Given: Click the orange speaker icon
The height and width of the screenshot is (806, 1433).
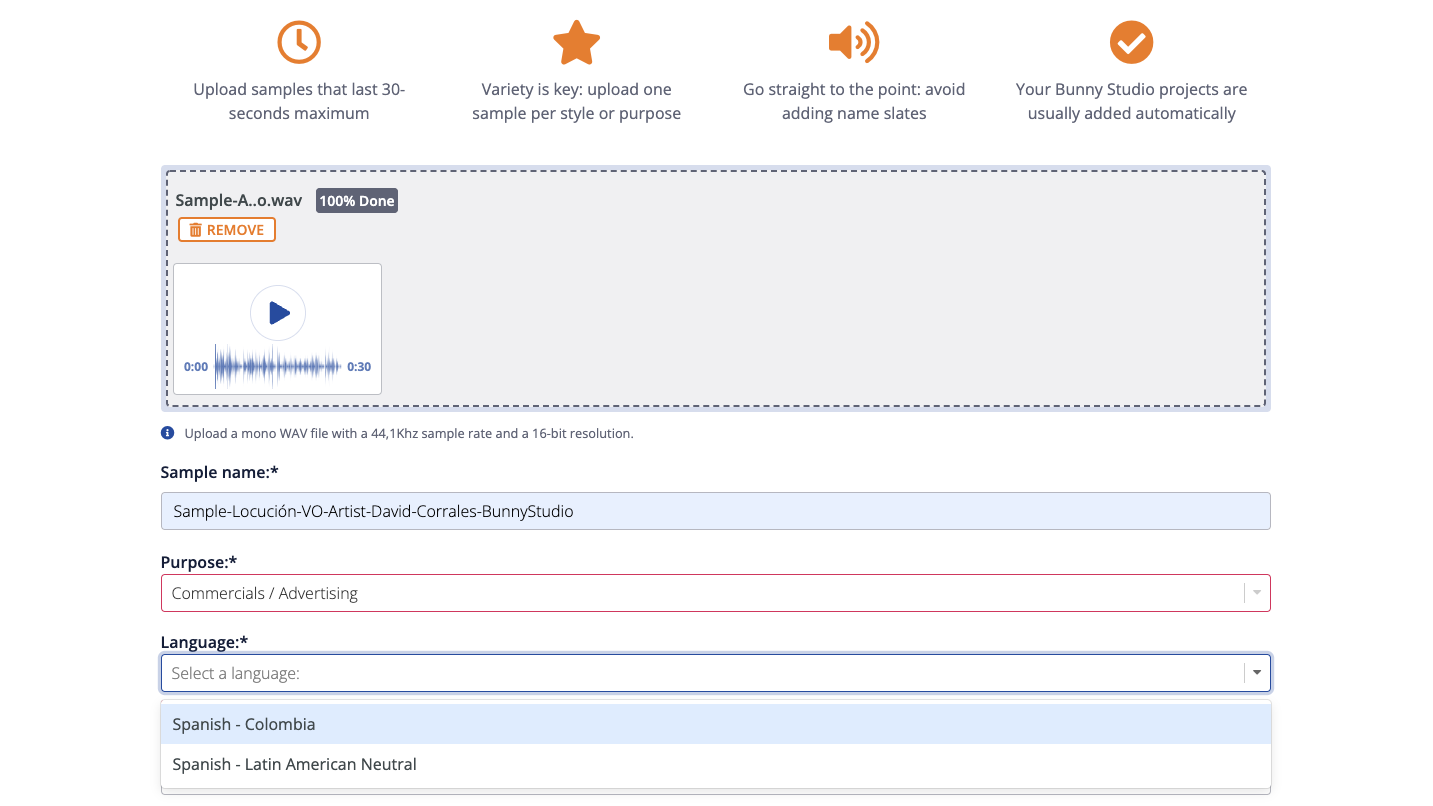Looking at the screenshot, I should (853, 42).
